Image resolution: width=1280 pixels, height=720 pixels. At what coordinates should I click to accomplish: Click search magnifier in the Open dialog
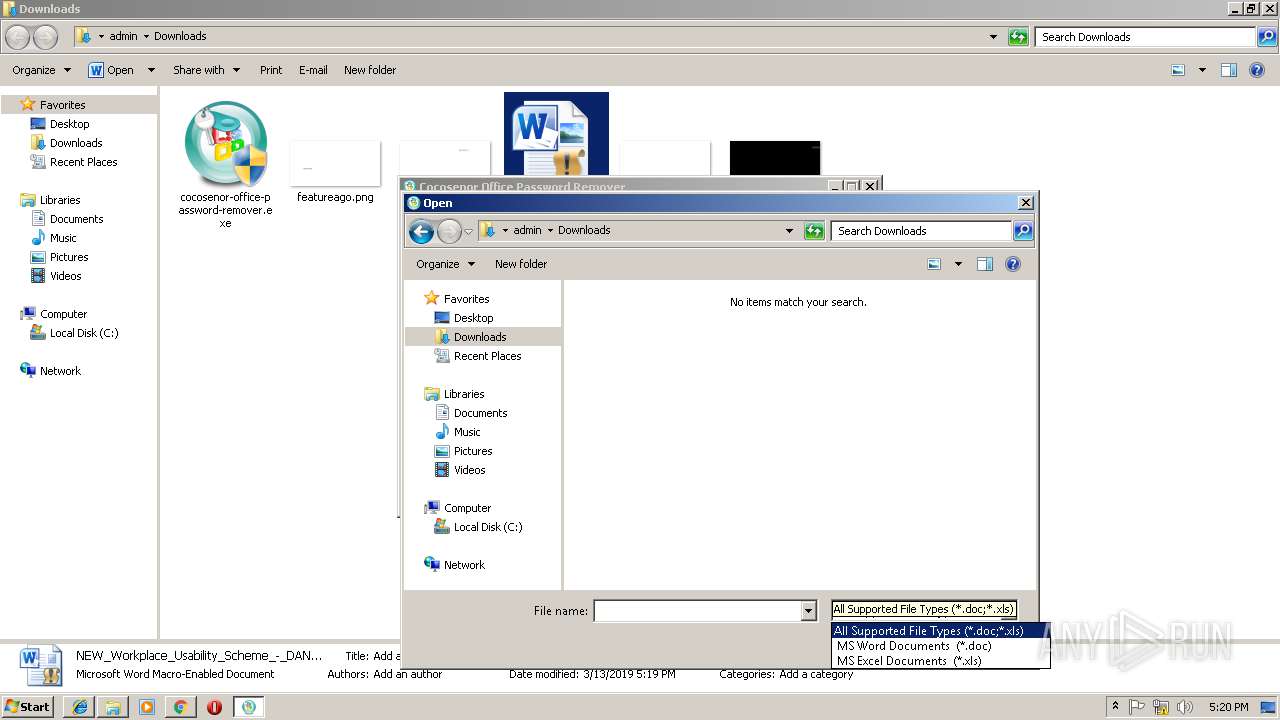coord(1022,231)
